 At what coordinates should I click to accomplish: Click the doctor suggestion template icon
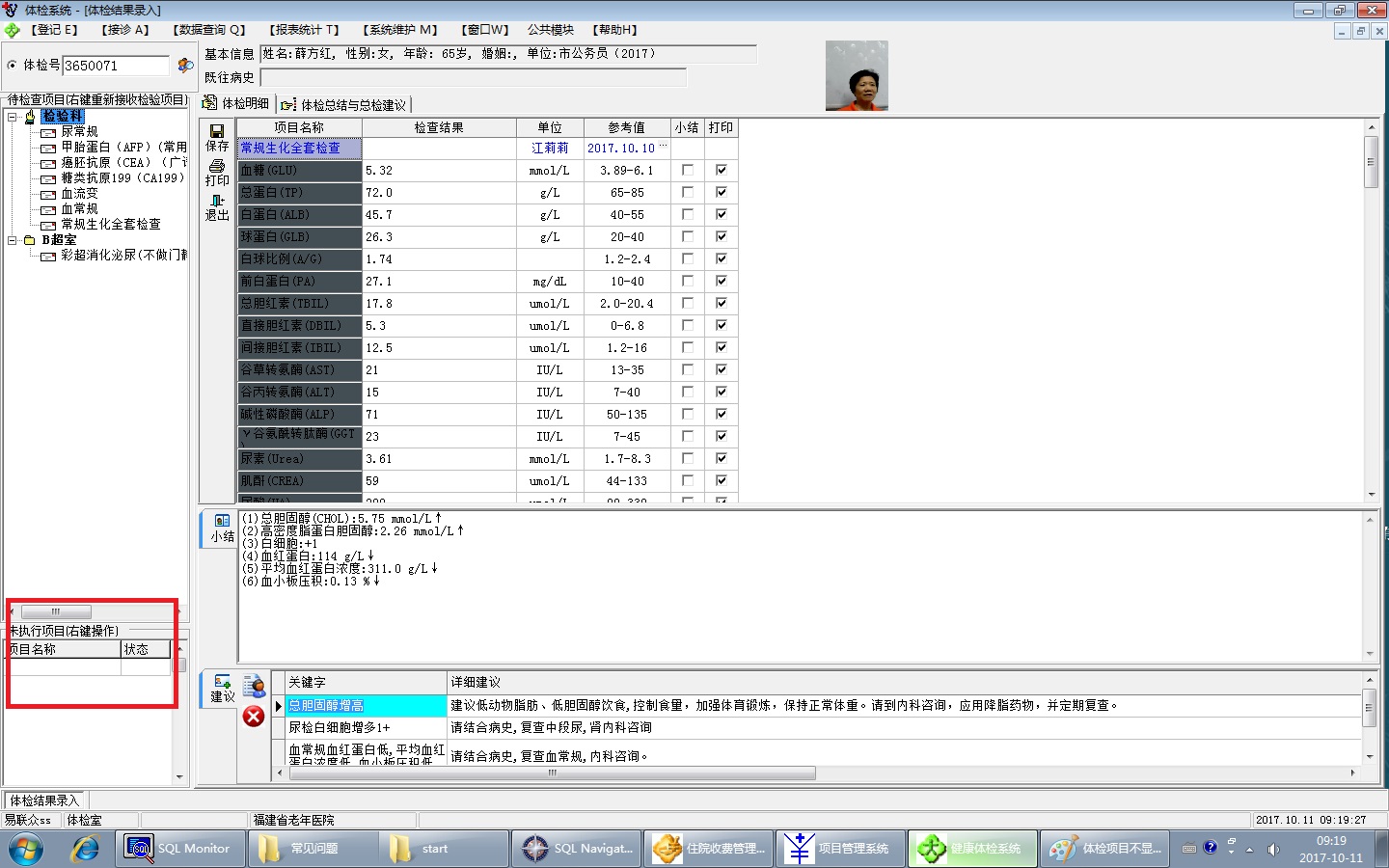[255, 686]
